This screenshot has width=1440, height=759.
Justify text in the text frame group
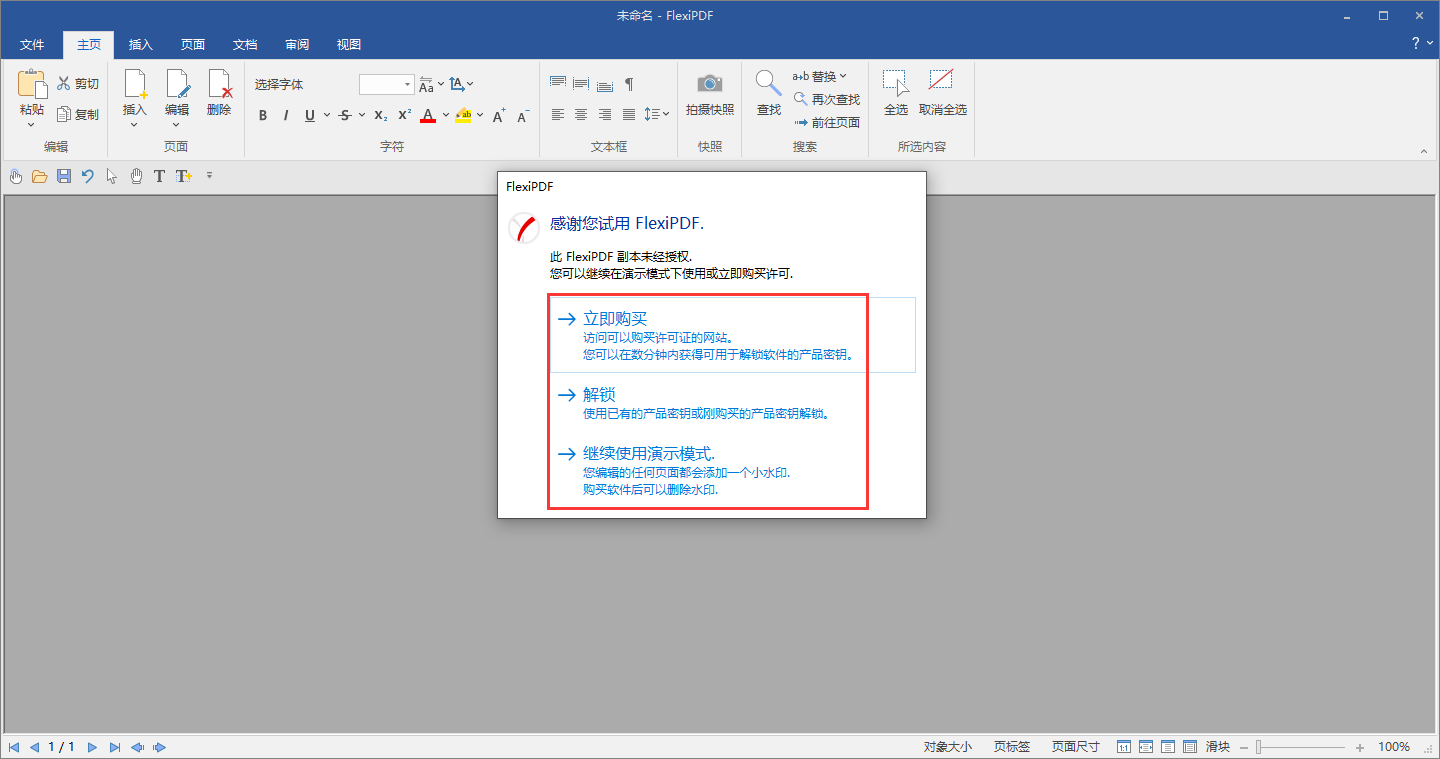pyautogui.click(x=629, y=115)
